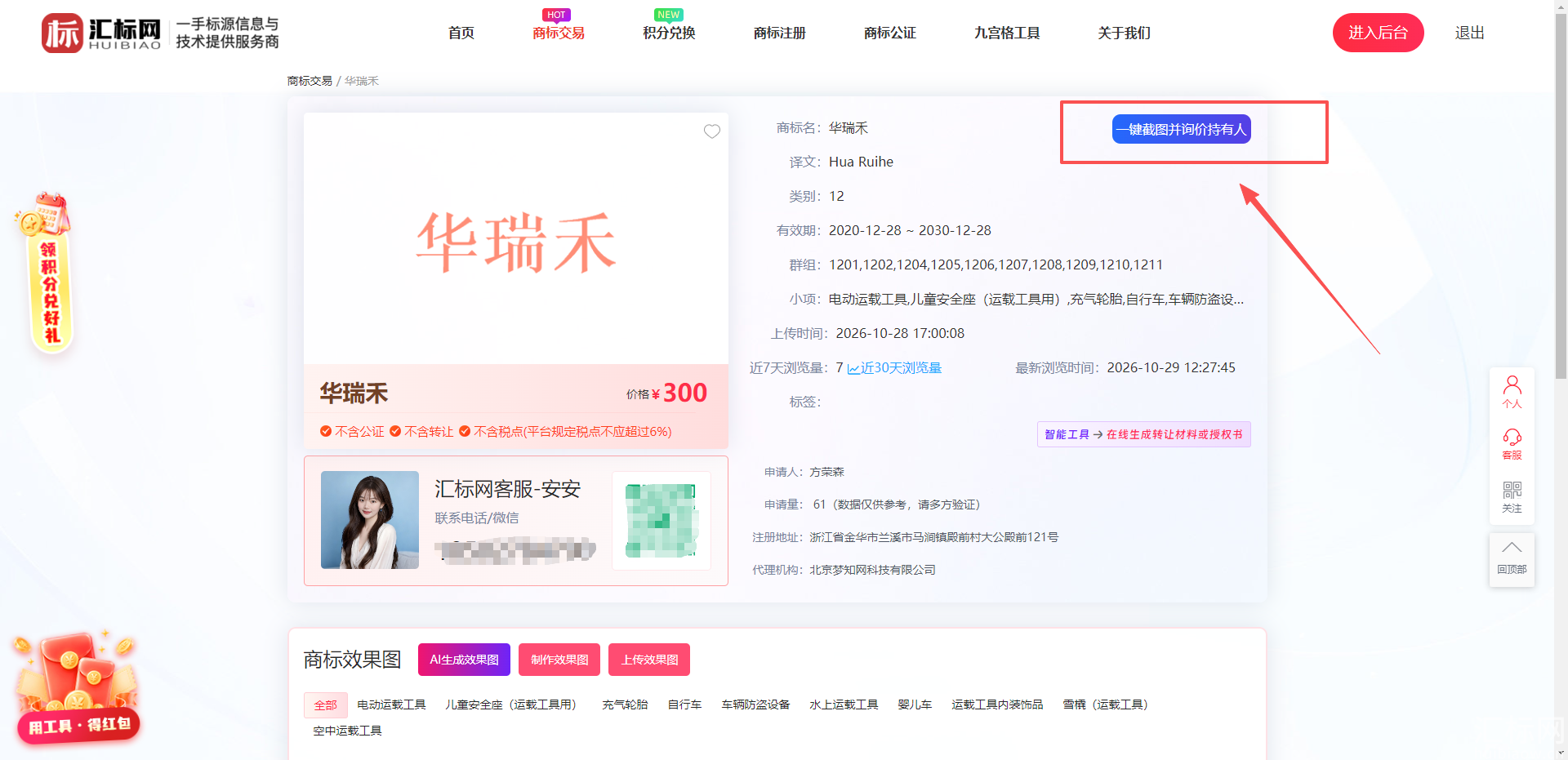Viewport: 1568px width, 760px height.
Task: Click the 进入后台 button
Action: point(1379,33)
